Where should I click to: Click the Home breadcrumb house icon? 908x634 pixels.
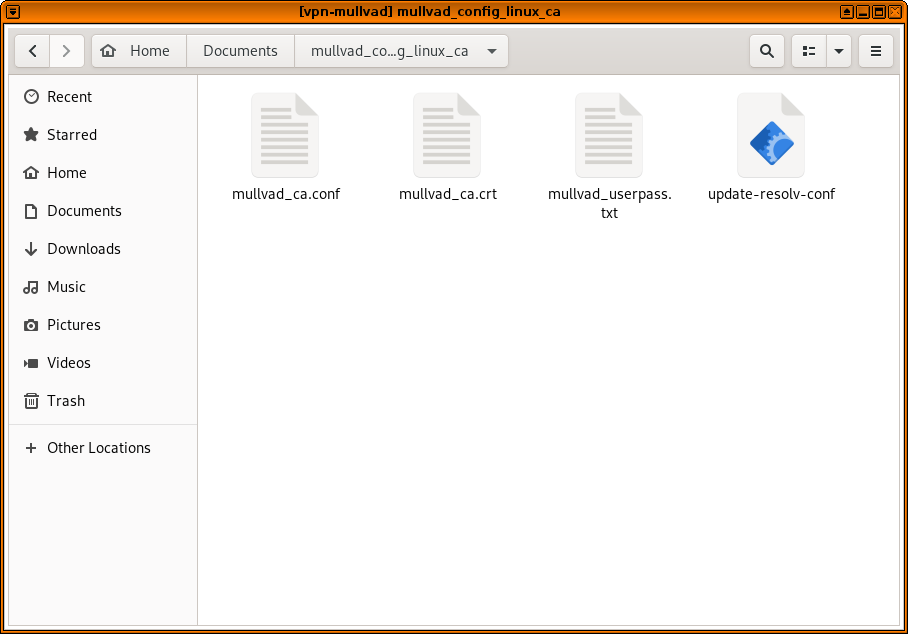(x=108, y=51)
